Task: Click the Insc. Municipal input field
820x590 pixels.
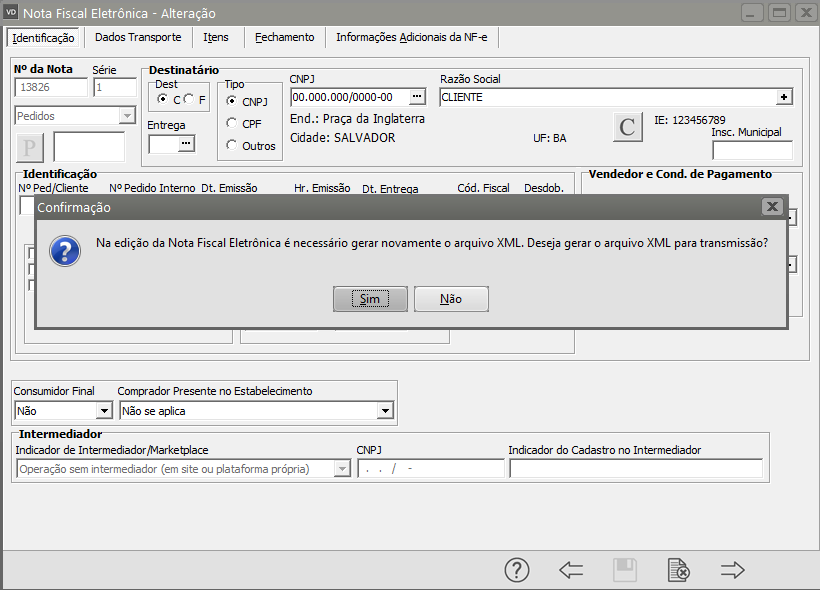Action: pyautogui.click(x=752, y=151)
